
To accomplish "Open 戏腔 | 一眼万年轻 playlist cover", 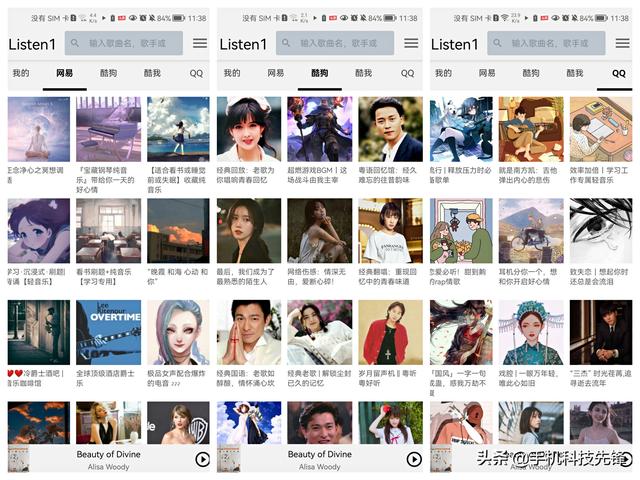I will click(531, 332).
